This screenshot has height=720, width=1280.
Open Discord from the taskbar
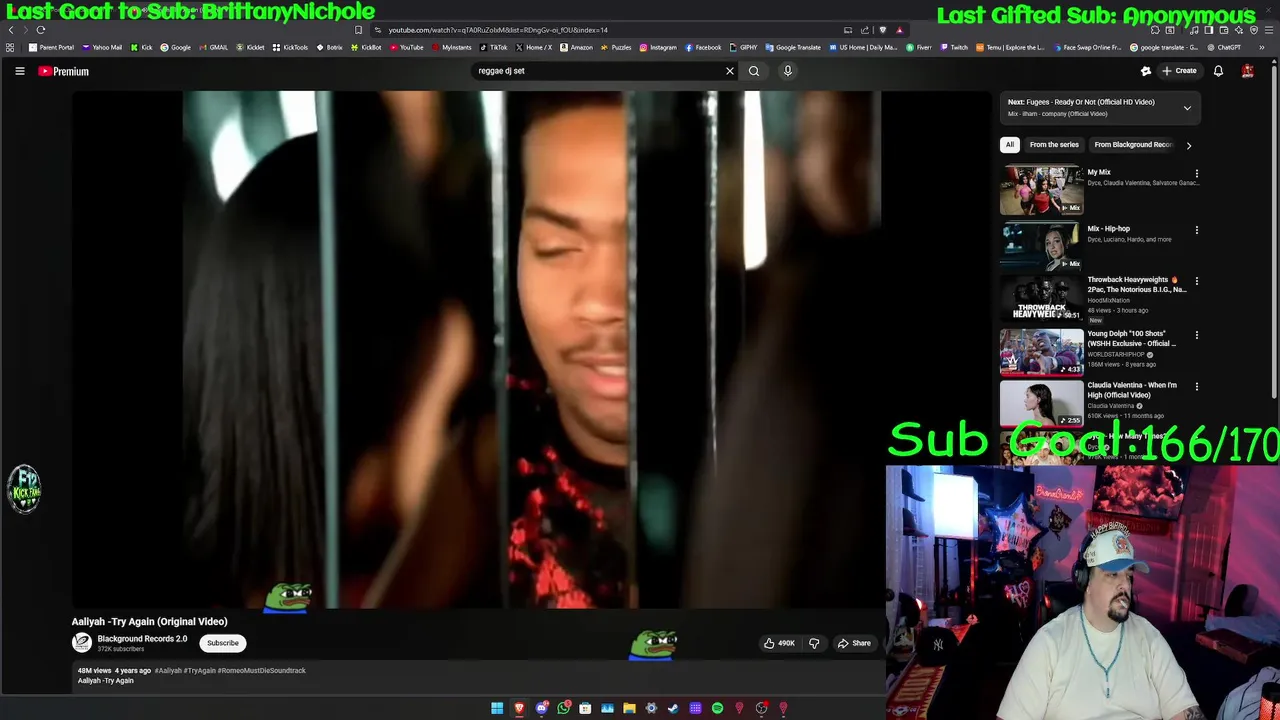pyautogui.click(x=541, y=708)
